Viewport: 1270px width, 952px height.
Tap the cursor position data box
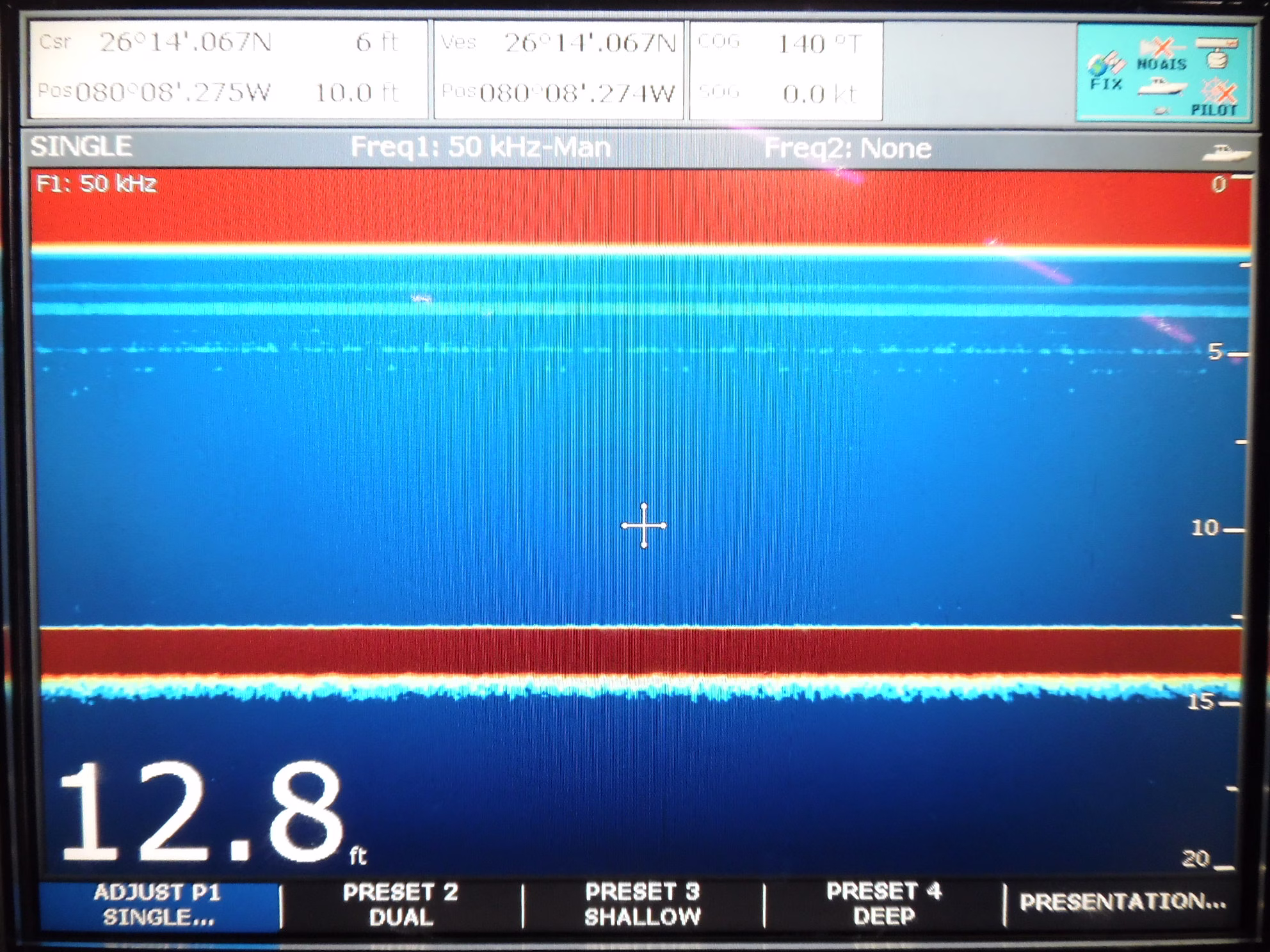[229, 69]
